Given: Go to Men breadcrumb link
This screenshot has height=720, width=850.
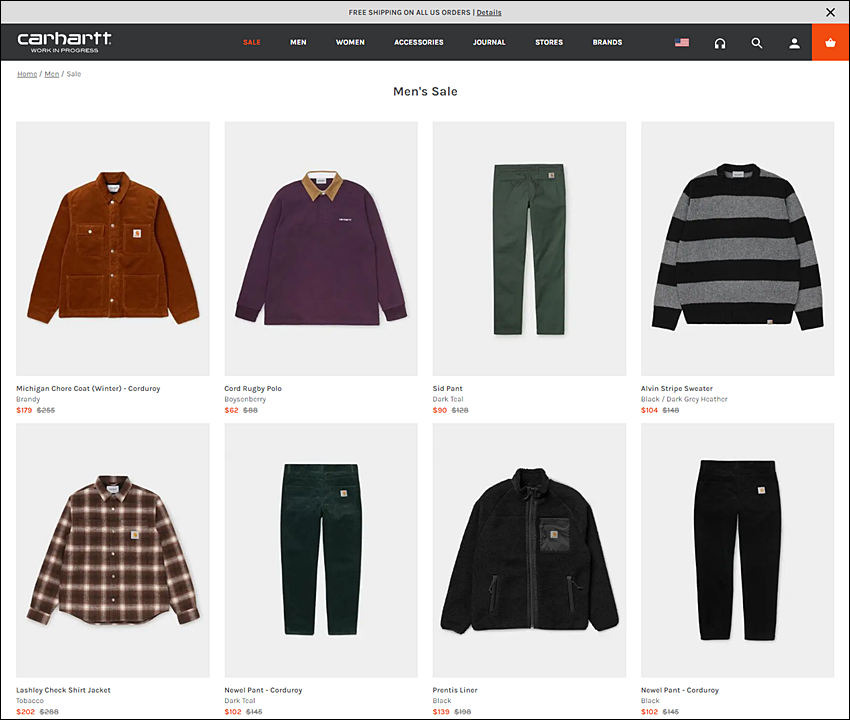Looking at the screenshot, I should point(51,74).
